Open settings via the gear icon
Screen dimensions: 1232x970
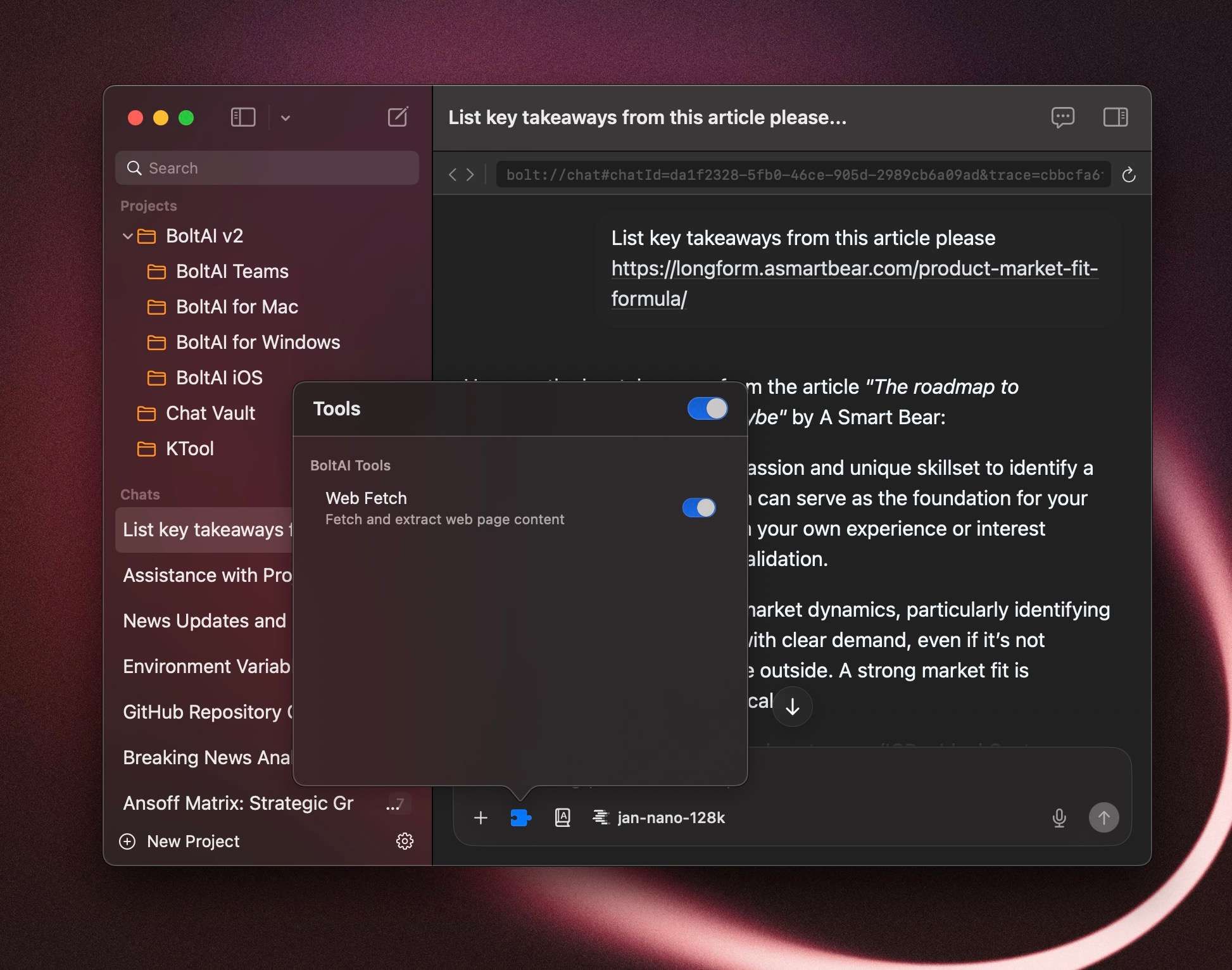pos(405,841)
